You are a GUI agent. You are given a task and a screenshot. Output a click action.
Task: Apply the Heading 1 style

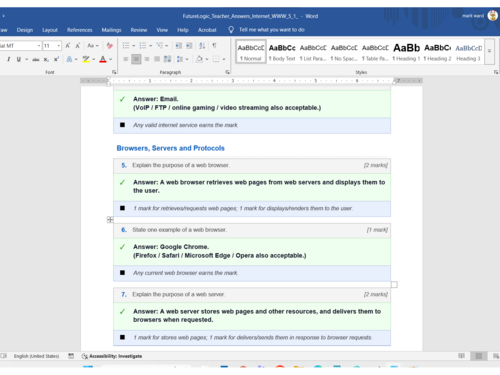coord(406,52)
